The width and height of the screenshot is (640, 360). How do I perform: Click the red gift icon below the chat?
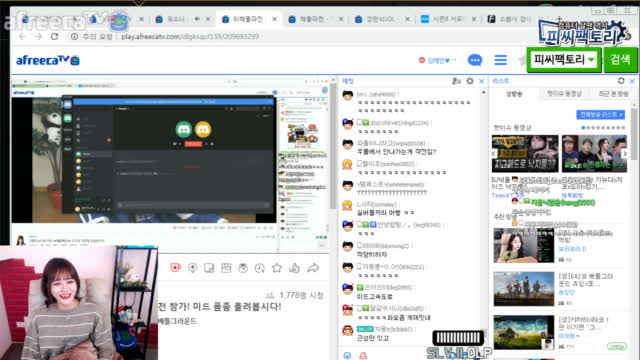pyautogui.click(x=363, y=356)
